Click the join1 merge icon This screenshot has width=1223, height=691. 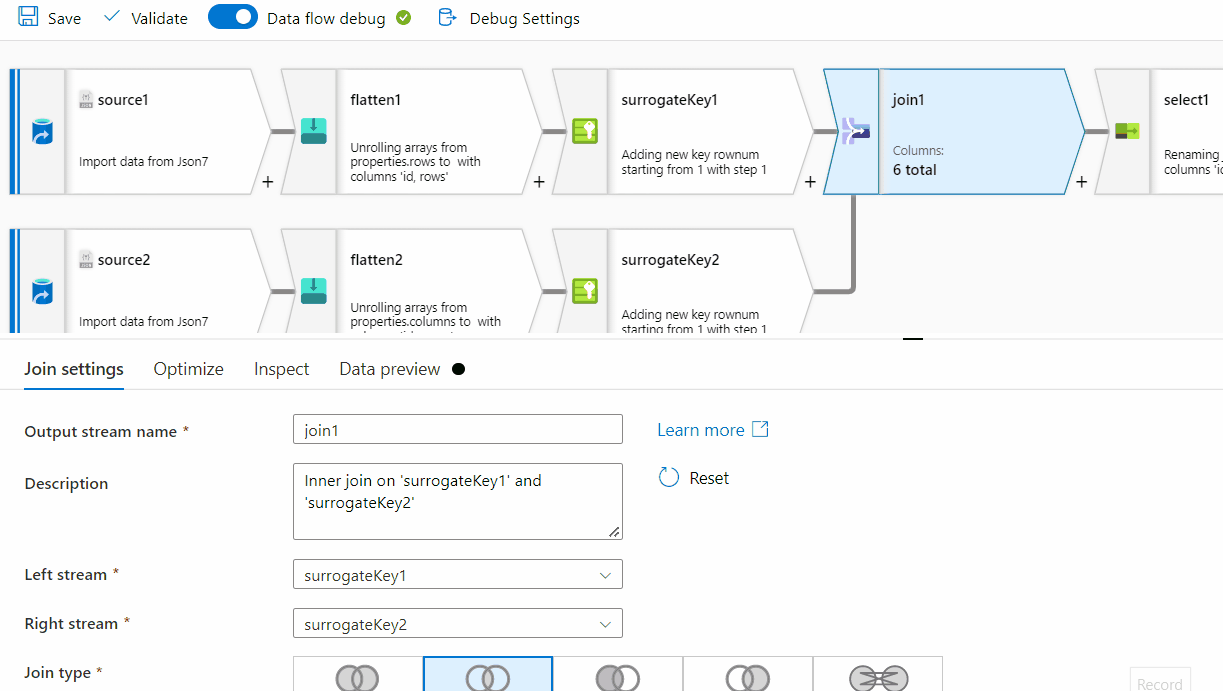pos(856,130)
